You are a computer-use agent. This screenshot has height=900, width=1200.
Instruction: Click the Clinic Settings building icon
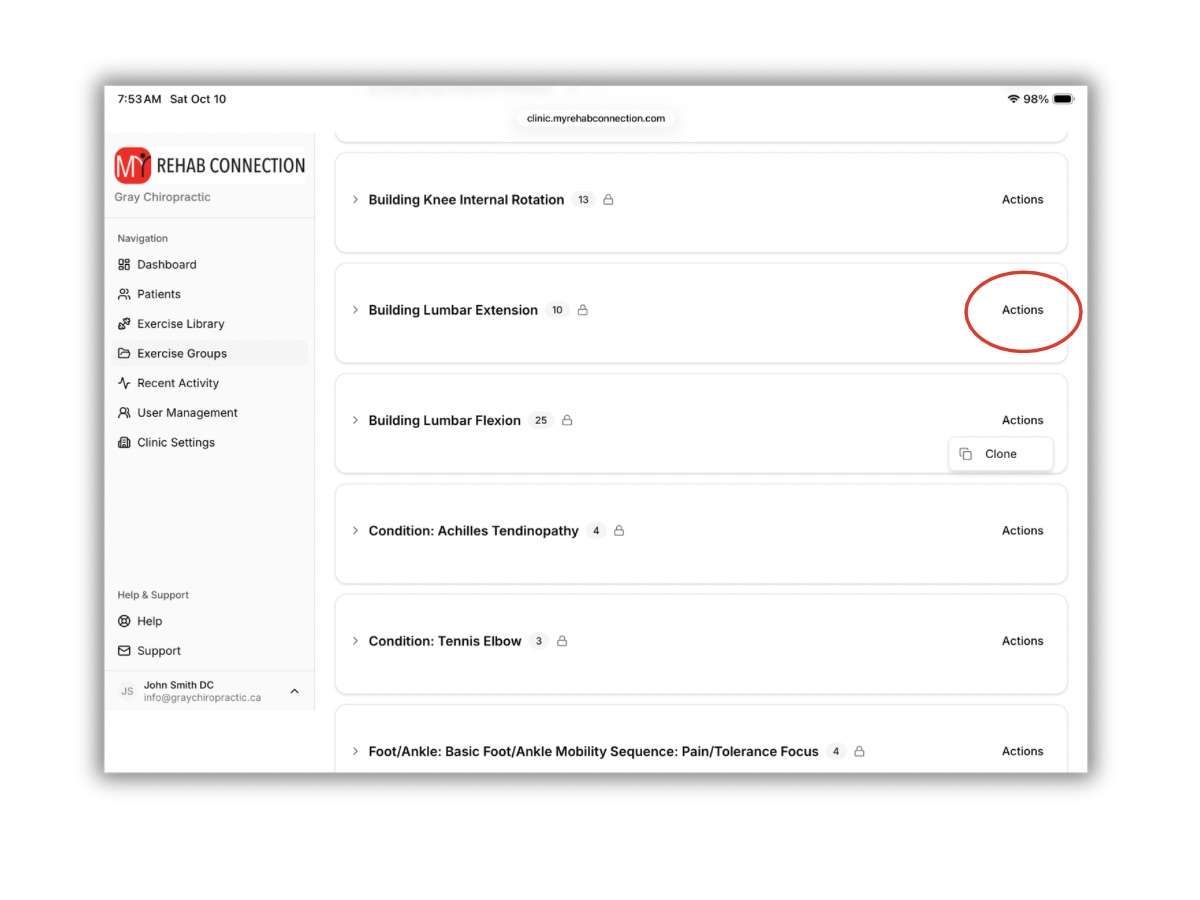pyautogui.click(x=124, y=442)
